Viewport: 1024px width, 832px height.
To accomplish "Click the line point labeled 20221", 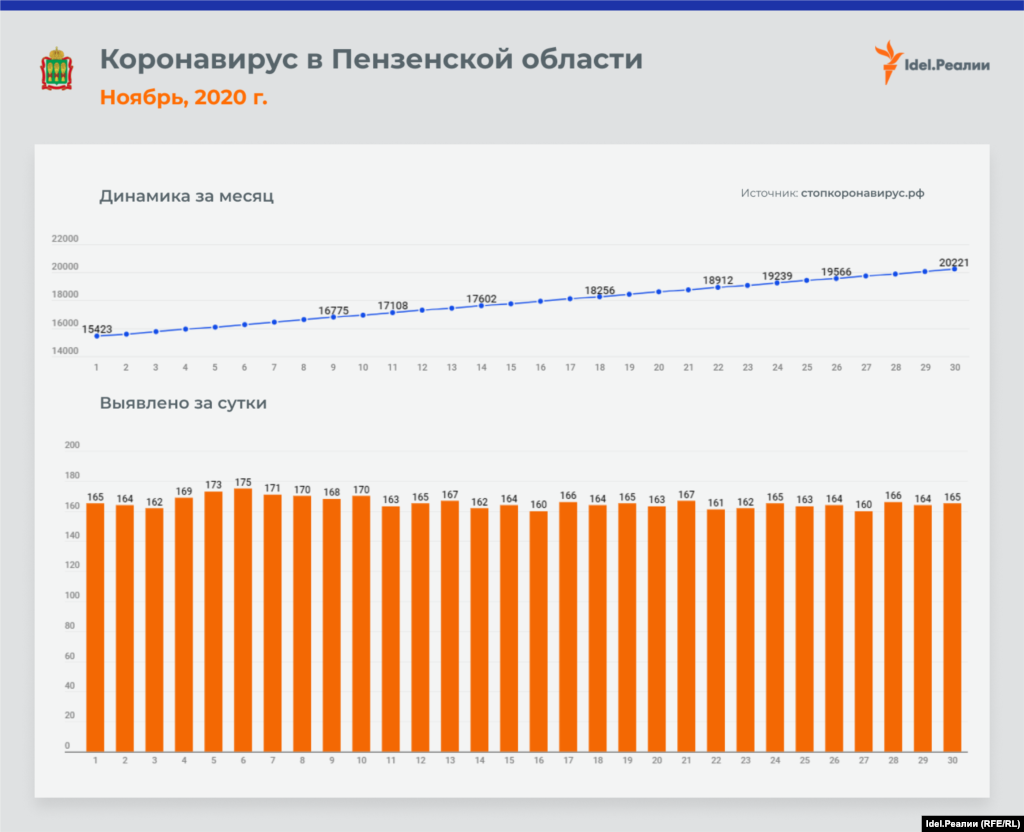I will (x=955, y=269).
